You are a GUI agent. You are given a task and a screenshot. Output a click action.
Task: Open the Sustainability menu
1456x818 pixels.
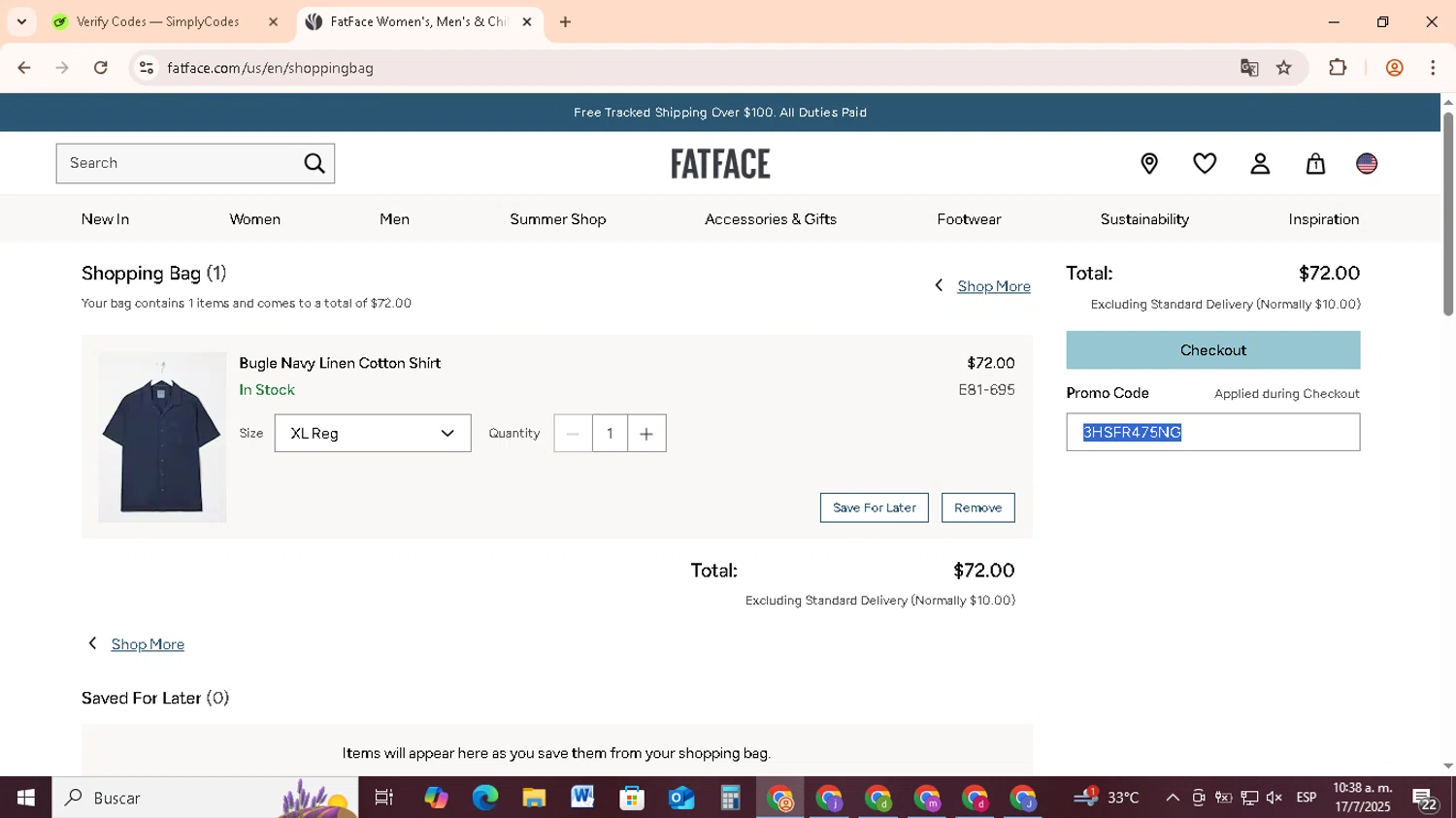[1144, 219]
